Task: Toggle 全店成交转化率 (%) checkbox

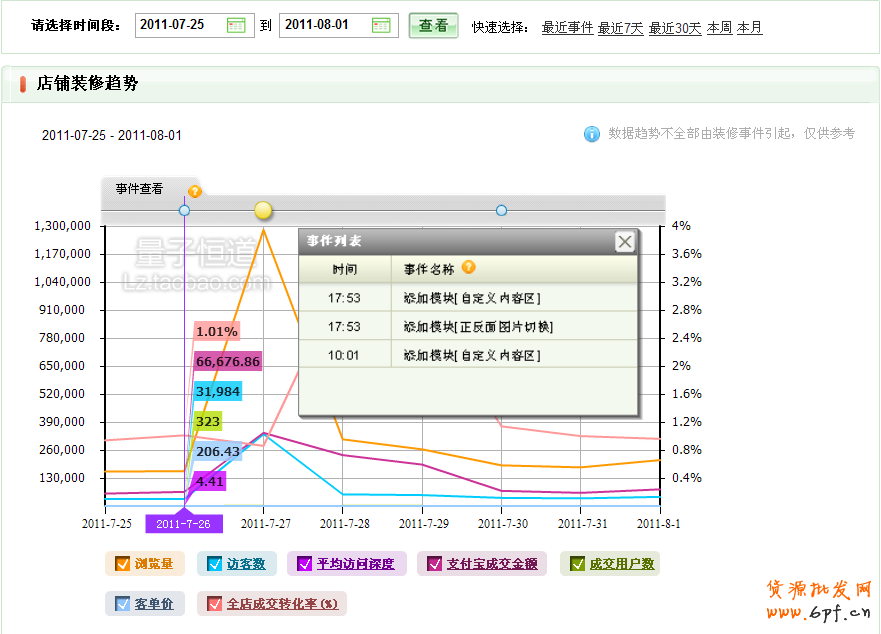Action: tap(214, 604)
